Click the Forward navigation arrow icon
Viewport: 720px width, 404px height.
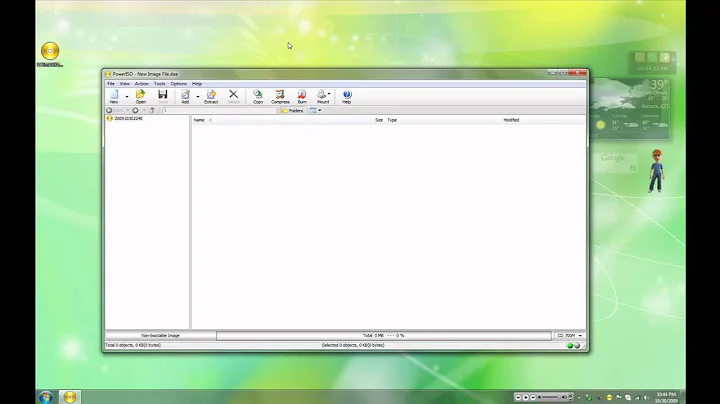coord(135,110)
